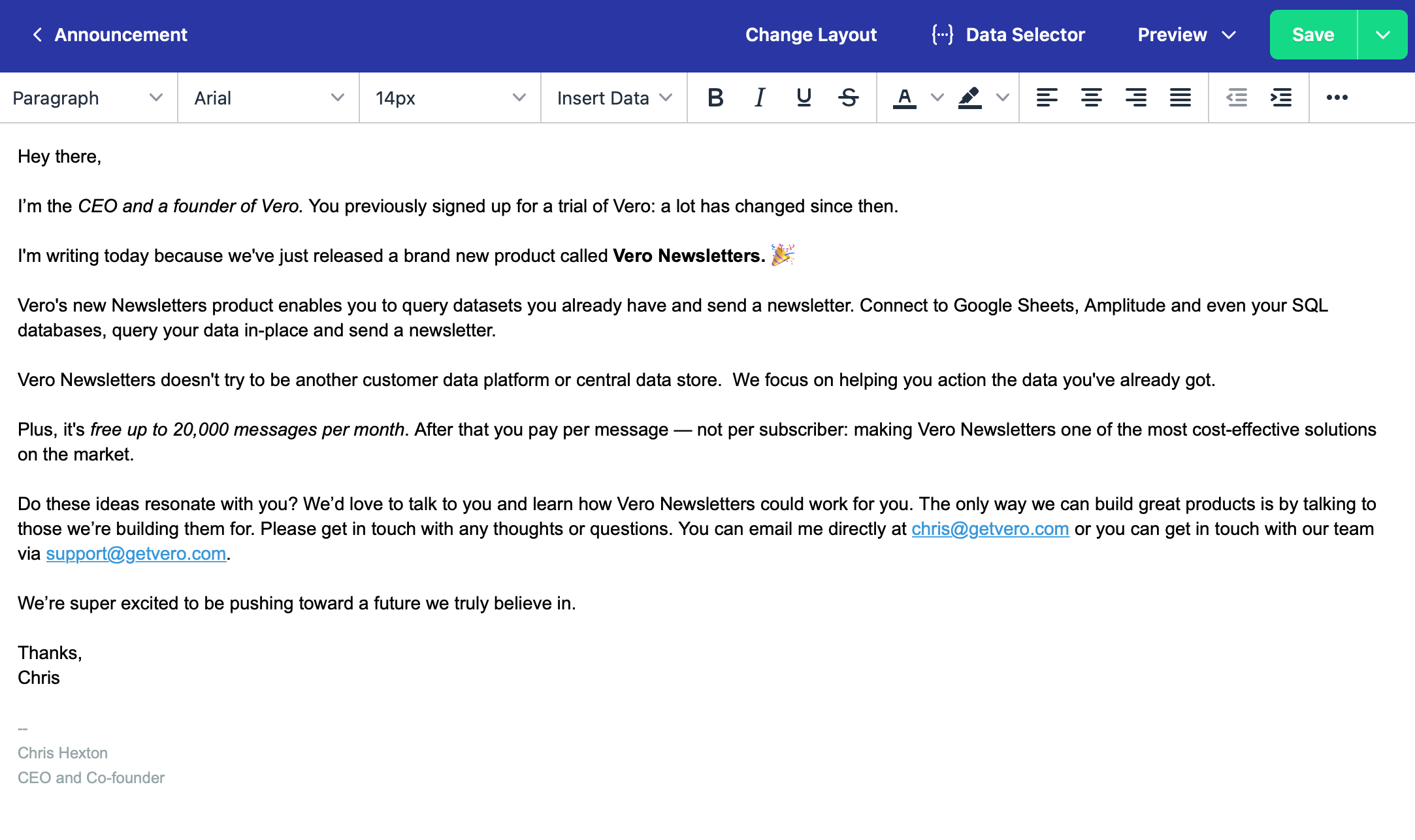Toggle bold formatting
Image resolution: width=1415 pixels, height=840 pixels.
pos(715,98)
